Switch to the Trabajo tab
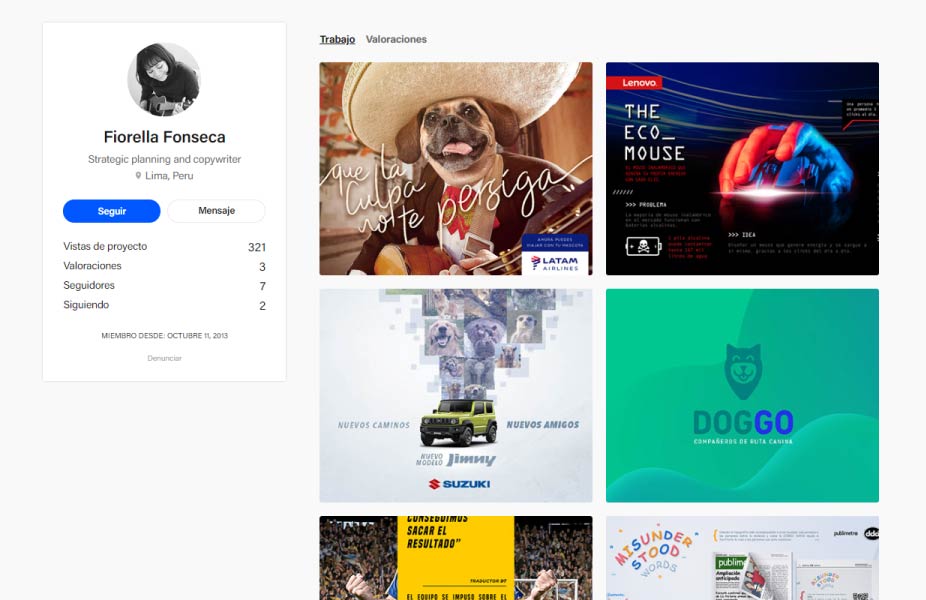The width and height of the screenshot is (926, 600). (337, 40)
